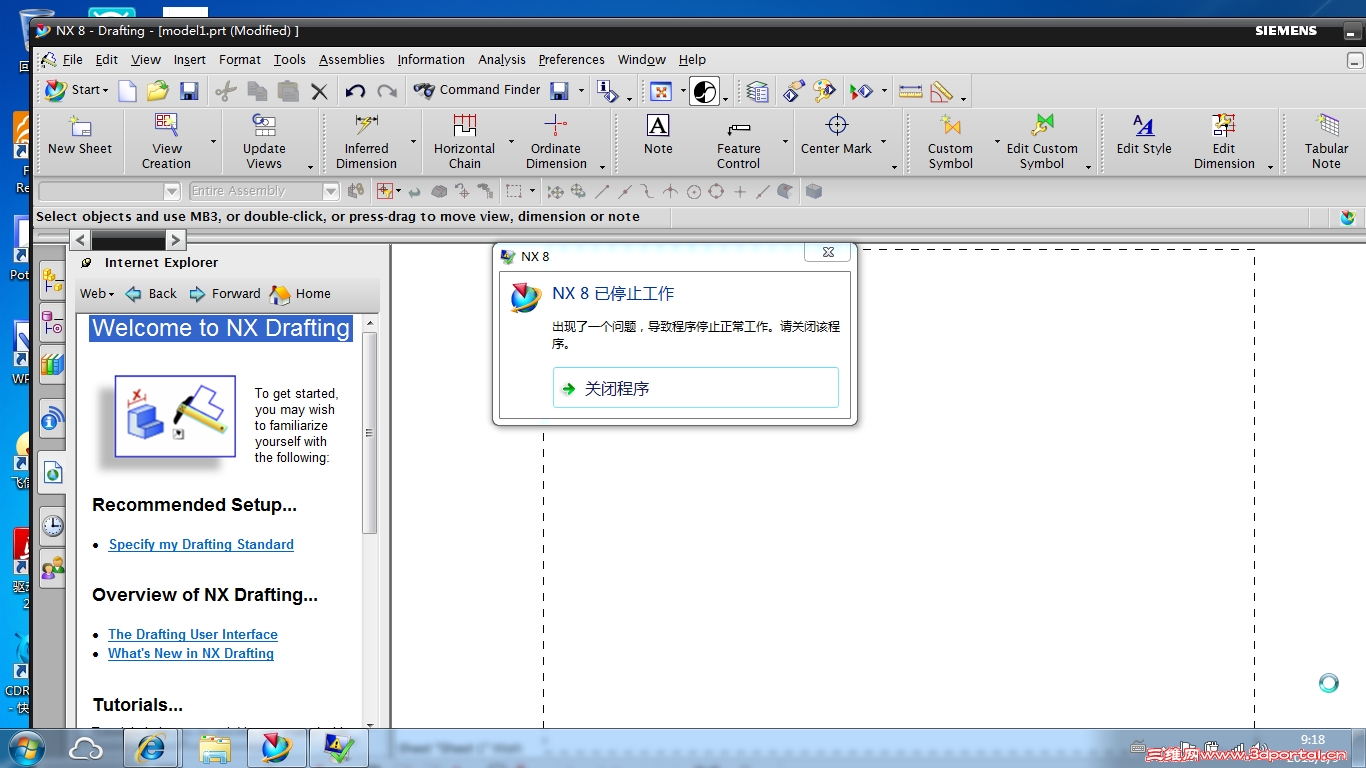
Task: Follow the What's New in NX Drafting link
Action: pyautogui.click(x=191, y=654)
